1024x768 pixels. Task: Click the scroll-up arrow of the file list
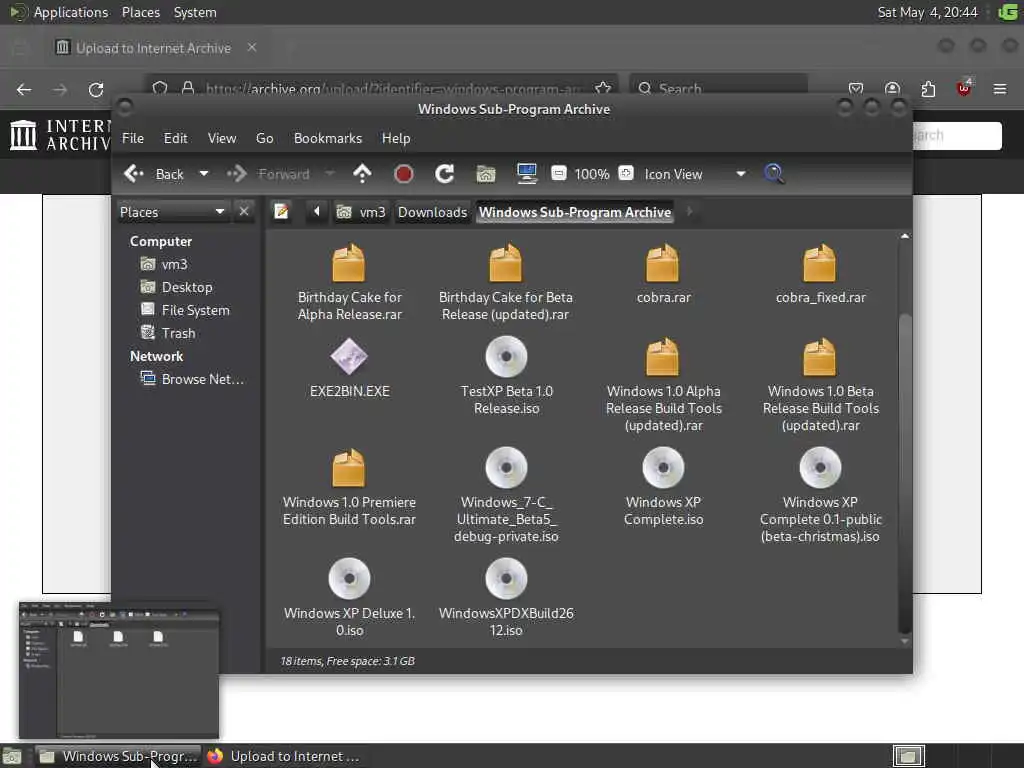point(904,236)
